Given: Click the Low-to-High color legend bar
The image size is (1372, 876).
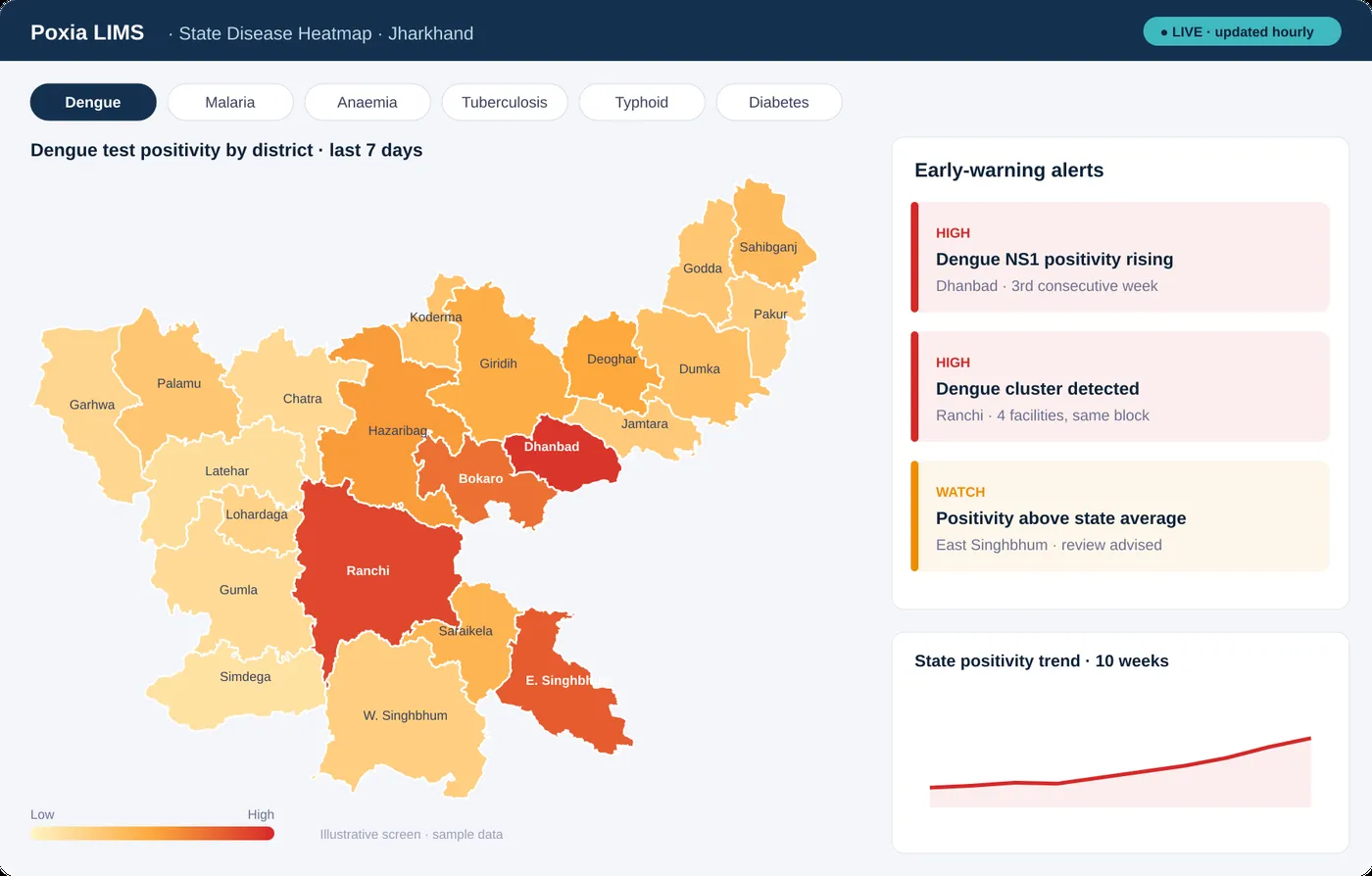Looking at the screenshot, I should click(152, 833).
